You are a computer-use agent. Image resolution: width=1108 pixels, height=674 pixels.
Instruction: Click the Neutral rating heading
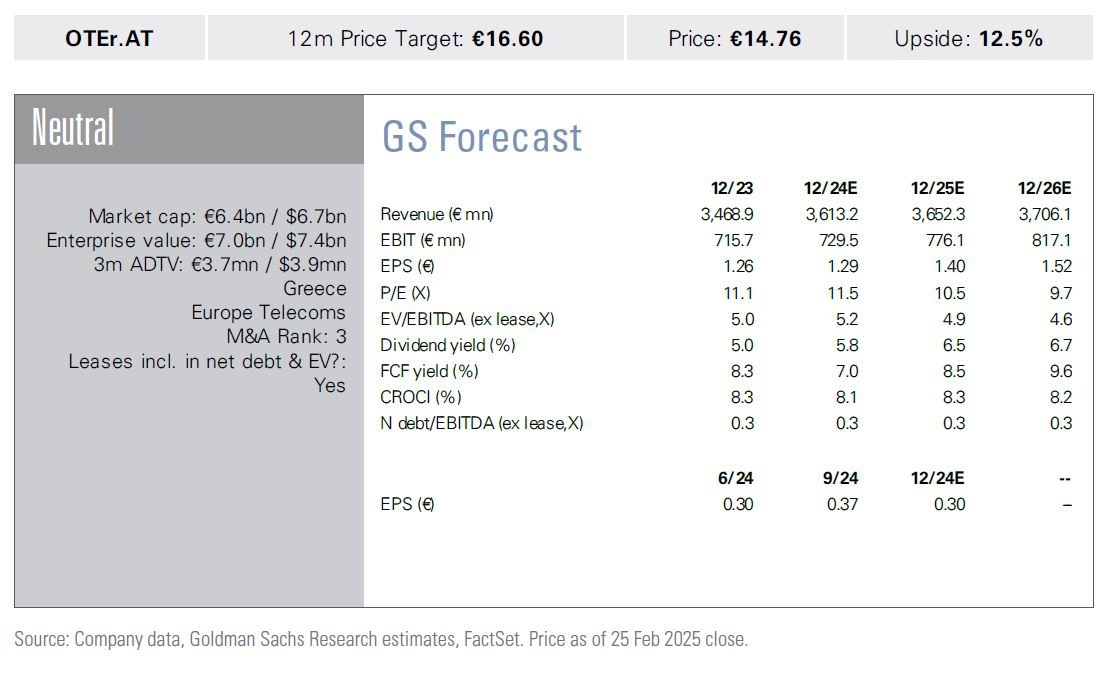pos(73,129)
